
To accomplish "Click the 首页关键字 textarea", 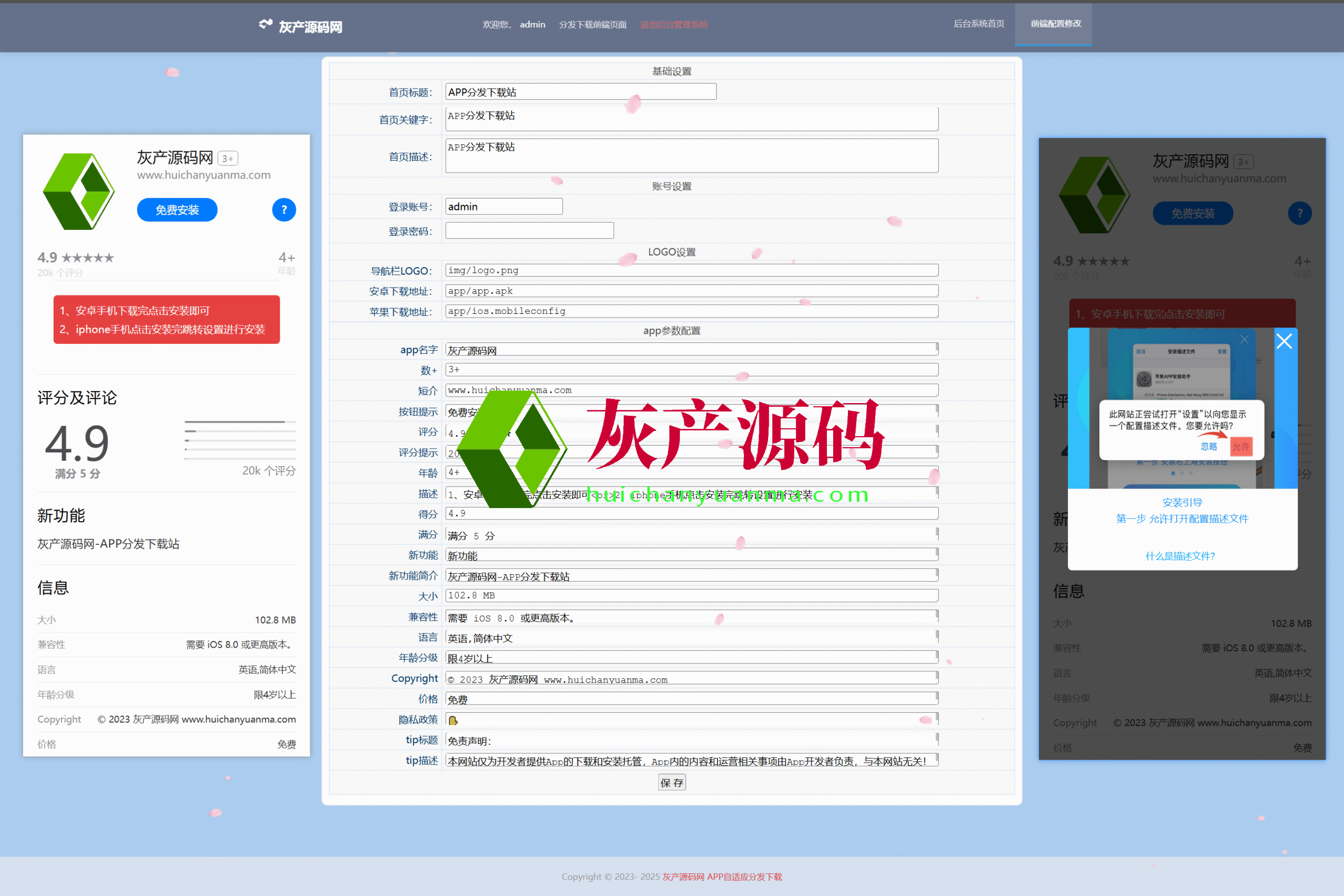I will (691, 119).
